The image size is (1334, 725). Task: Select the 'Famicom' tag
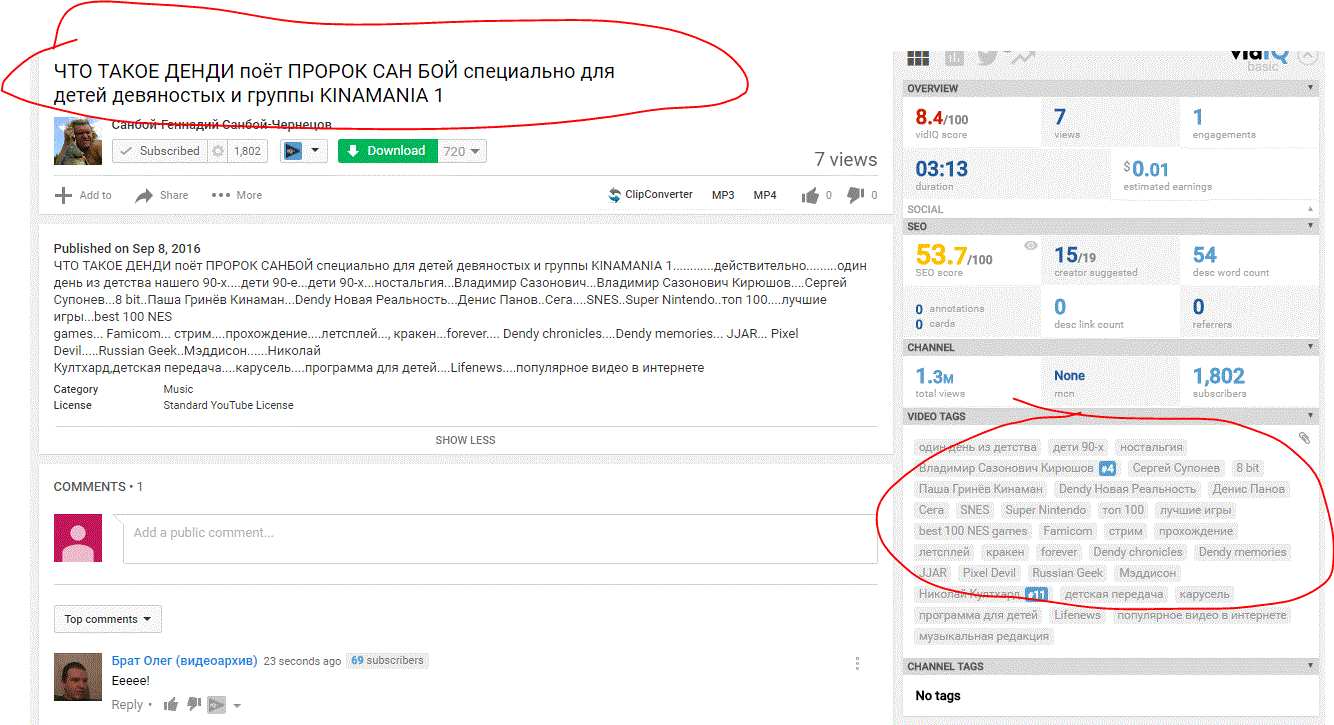(1067, 531)
